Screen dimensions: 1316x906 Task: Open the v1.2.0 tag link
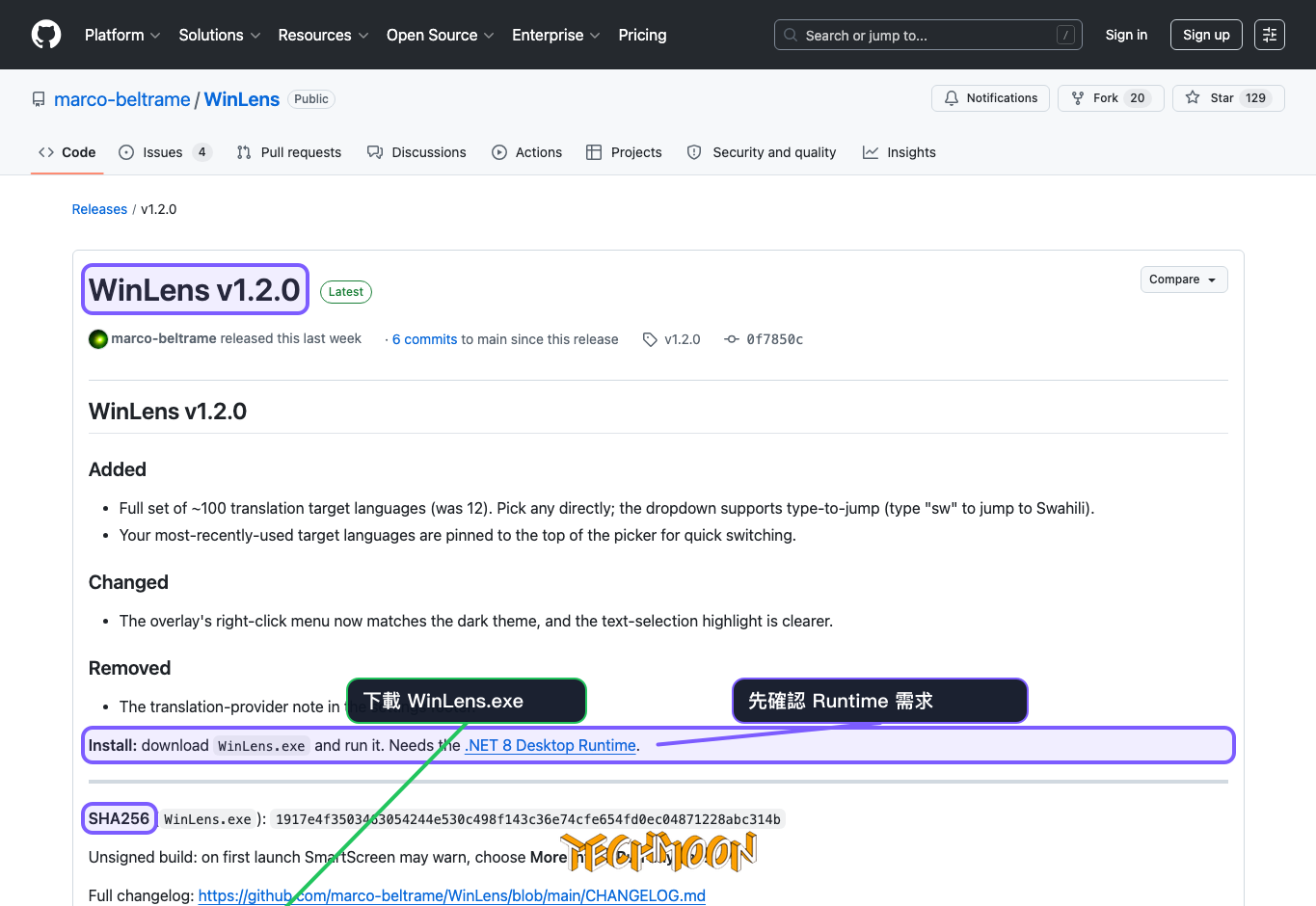pyautogui.click(x=683, y=339)
